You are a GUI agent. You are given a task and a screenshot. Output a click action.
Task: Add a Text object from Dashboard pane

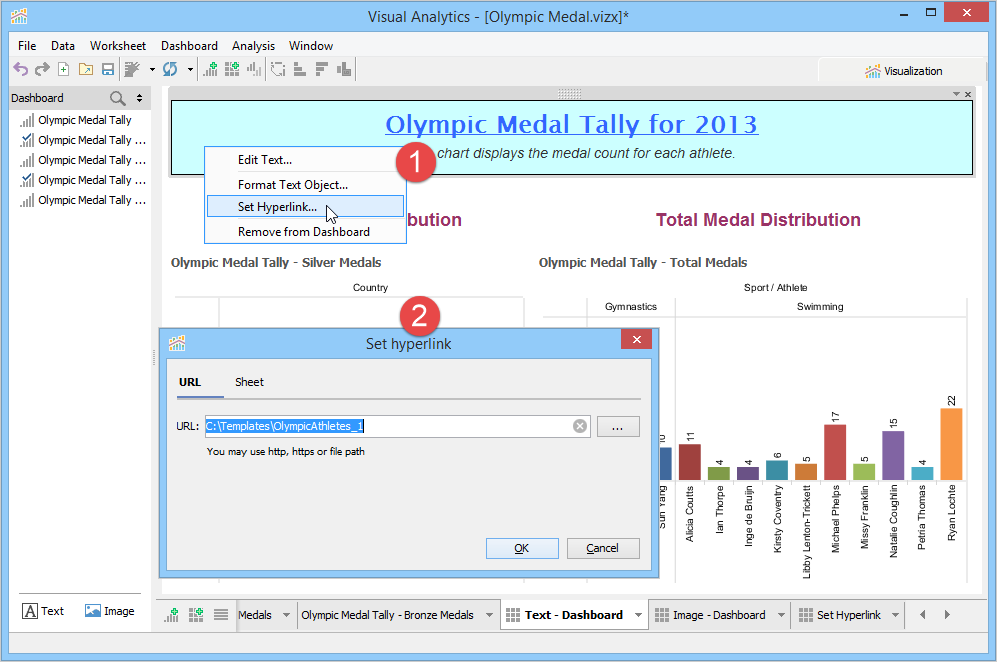43,611
